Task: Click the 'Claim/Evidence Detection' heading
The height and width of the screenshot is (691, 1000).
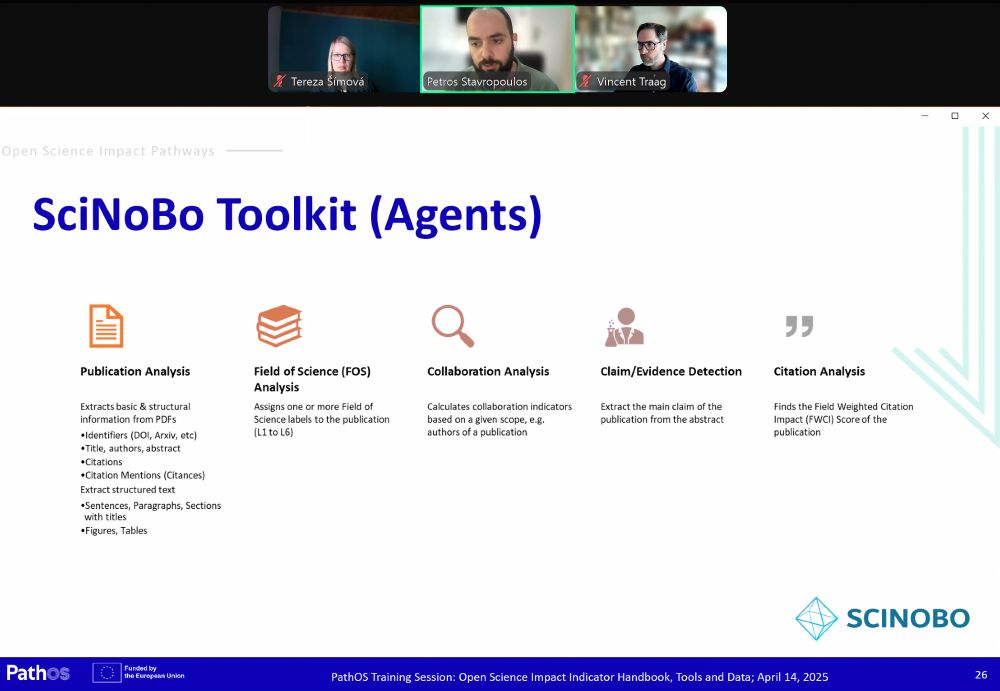Action: click(x=671, y=371)
